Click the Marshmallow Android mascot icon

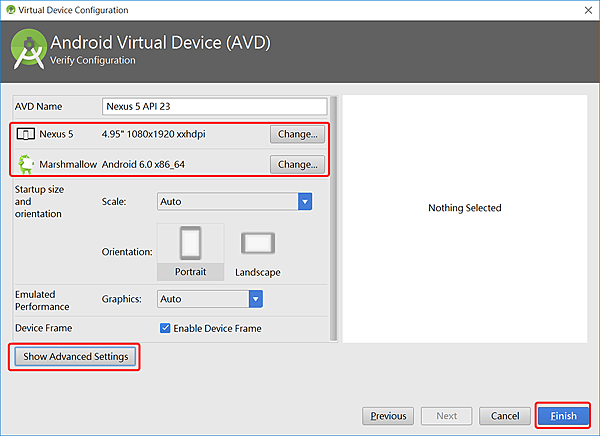(x=26, y=164)
